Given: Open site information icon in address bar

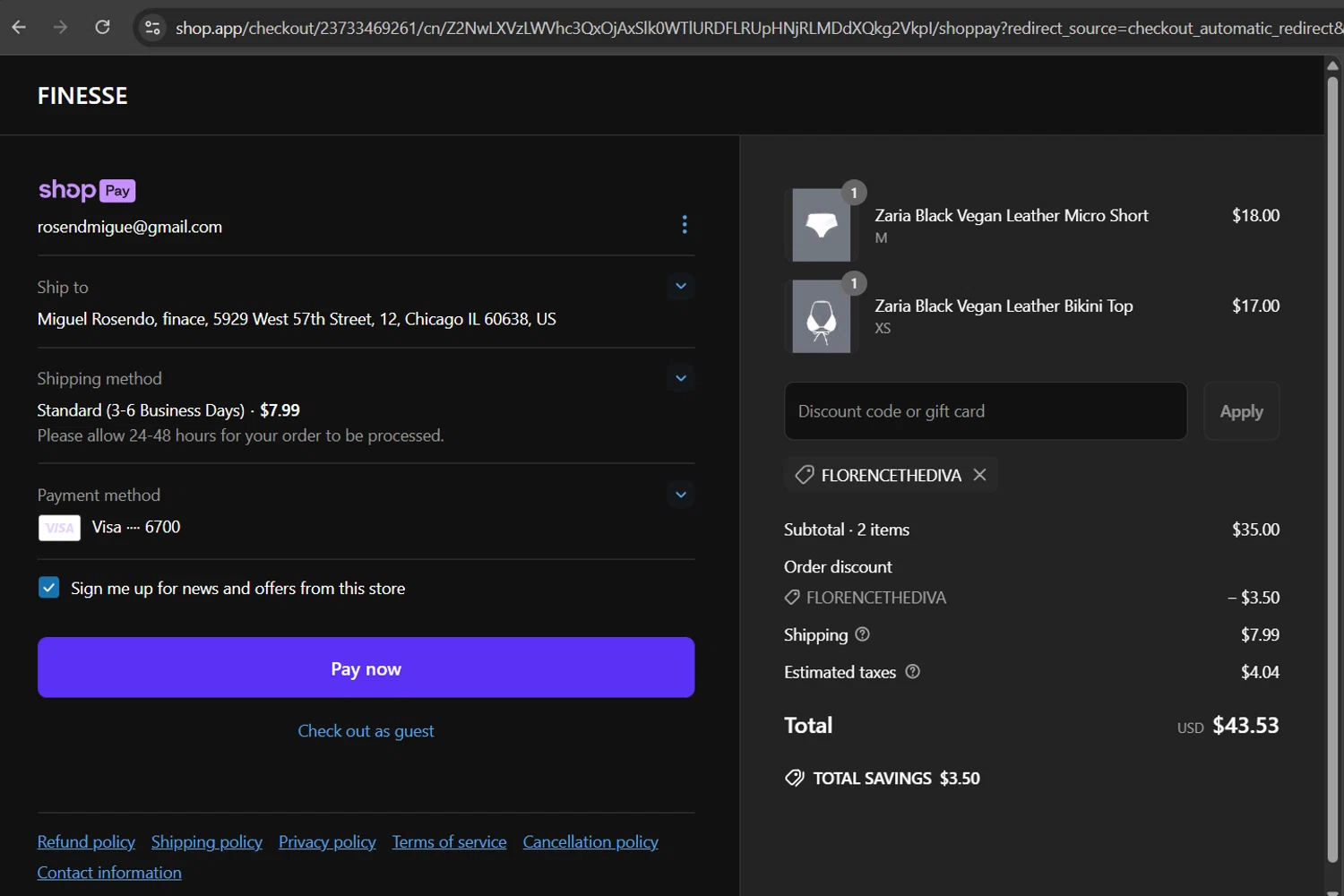Looking at the screenshot, I should tap(152, 28).
